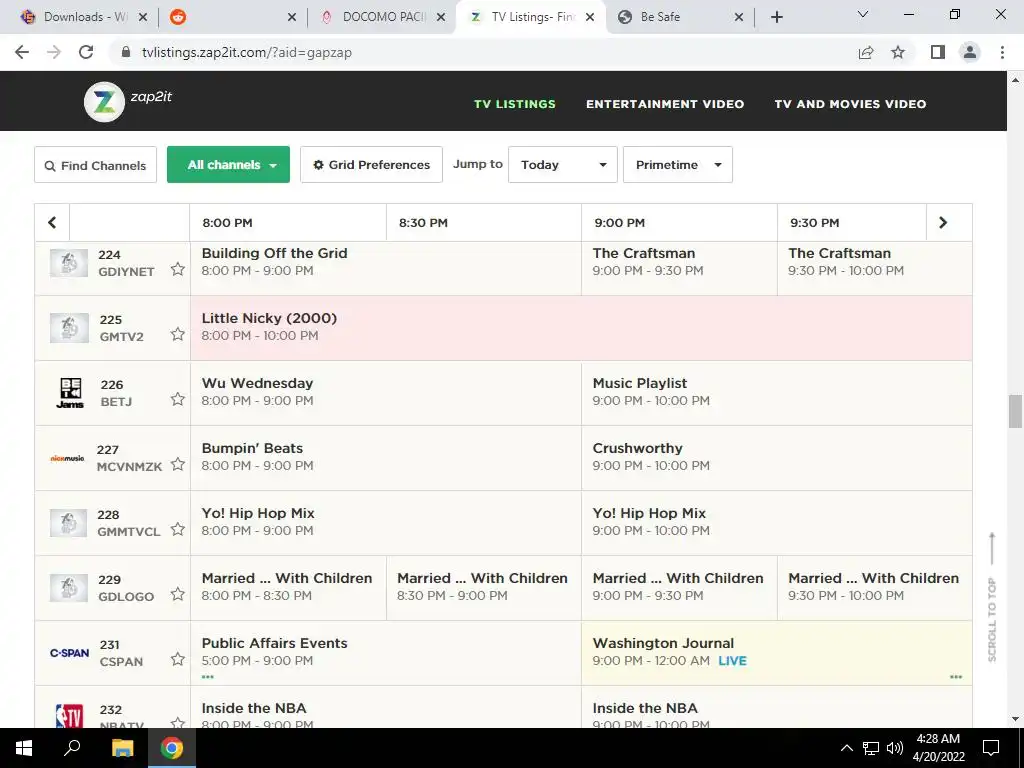The height and width of the screenshot is (768, 1024).
Task: Open the Find Channels search
Action: click(x=95, y=165)
